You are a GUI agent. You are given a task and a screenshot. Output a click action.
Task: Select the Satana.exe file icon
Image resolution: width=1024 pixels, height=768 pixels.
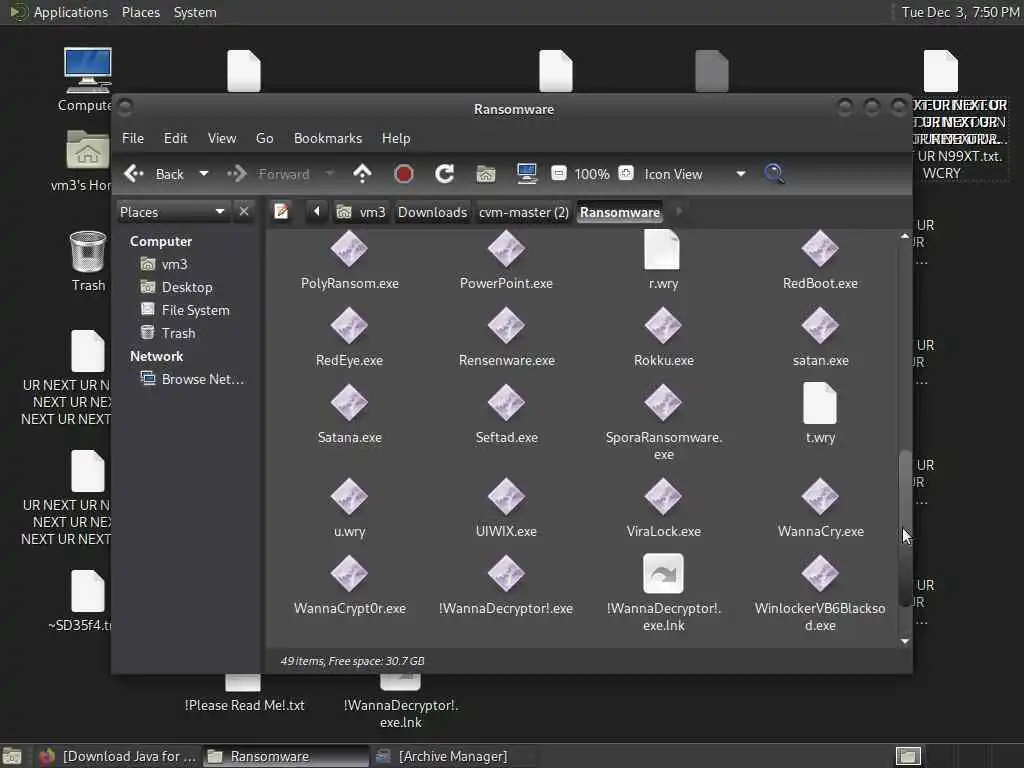tap(349, 403)
